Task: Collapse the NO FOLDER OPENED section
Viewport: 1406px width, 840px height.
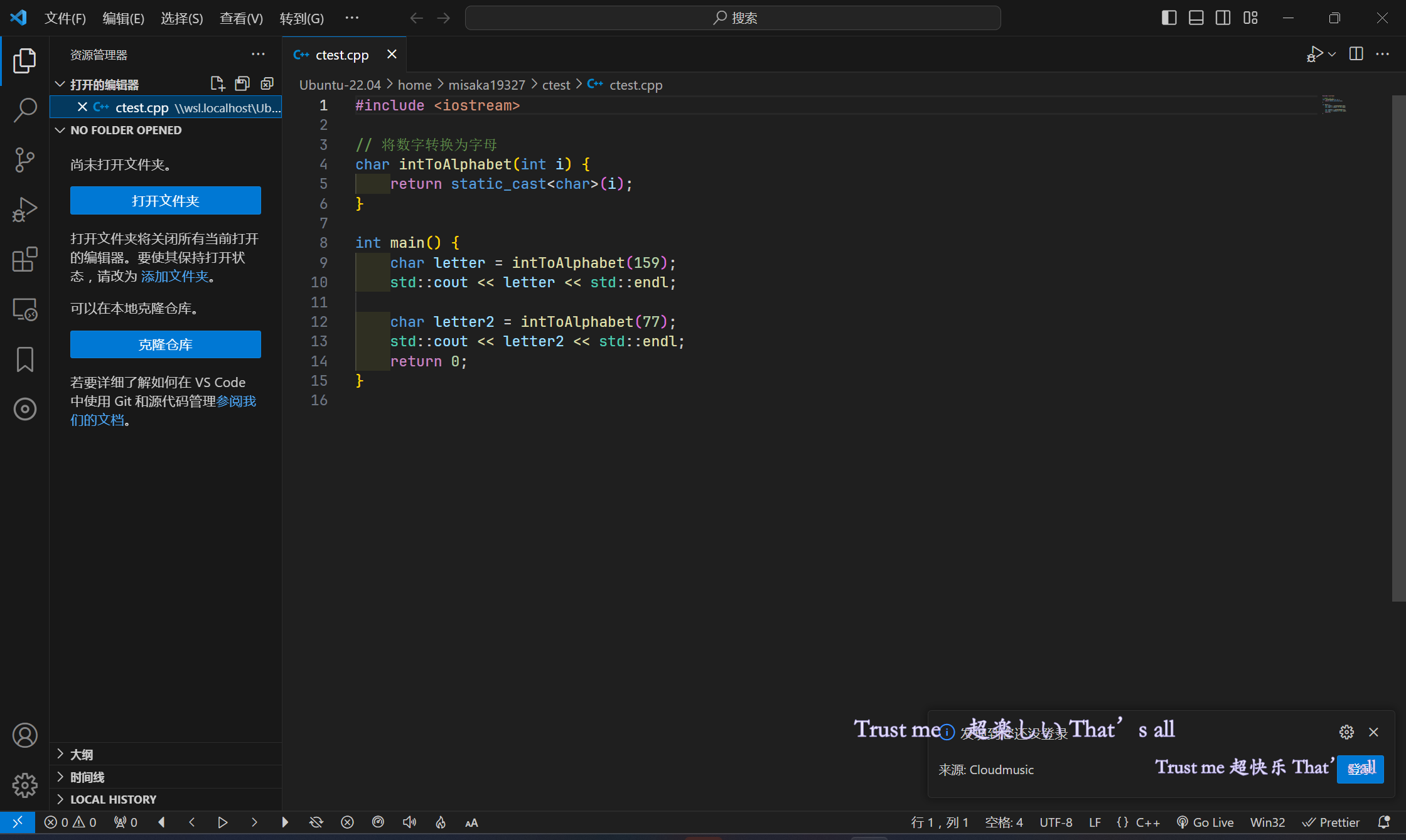Action: (60, 130)
